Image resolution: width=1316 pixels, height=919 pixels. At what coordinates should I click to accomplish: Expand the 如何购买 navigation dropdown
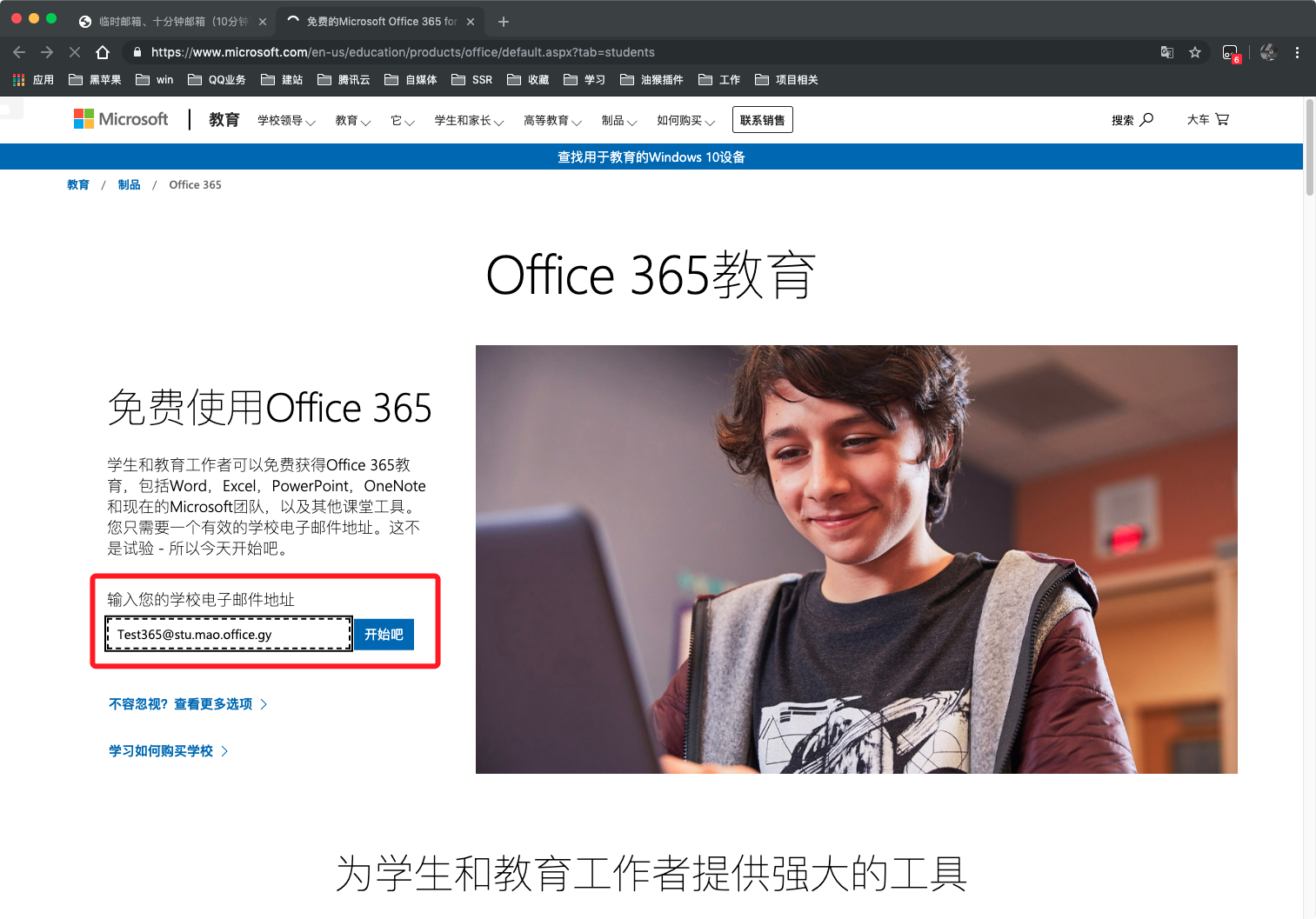685,121
